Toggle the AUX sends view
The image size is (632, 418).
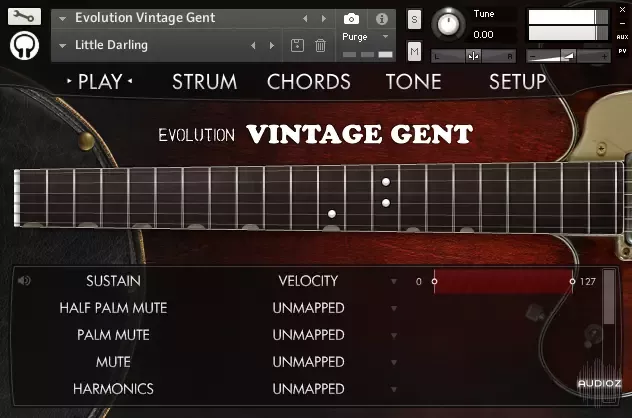(622, 37)
